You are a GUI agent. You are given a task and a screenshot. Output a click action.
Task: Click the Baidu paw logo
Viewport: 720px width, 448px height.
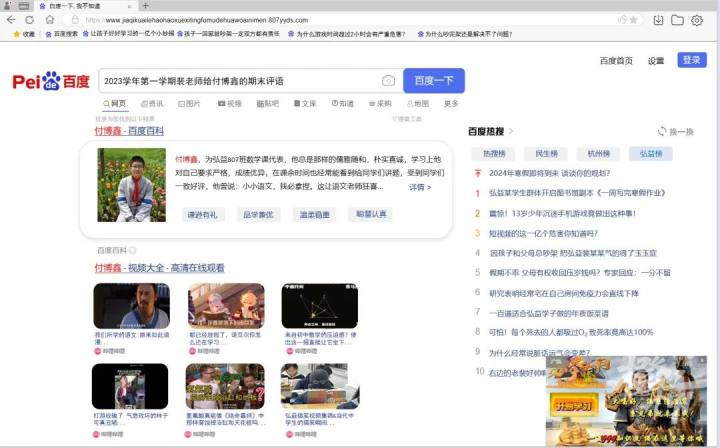click(x=51, y=81)
